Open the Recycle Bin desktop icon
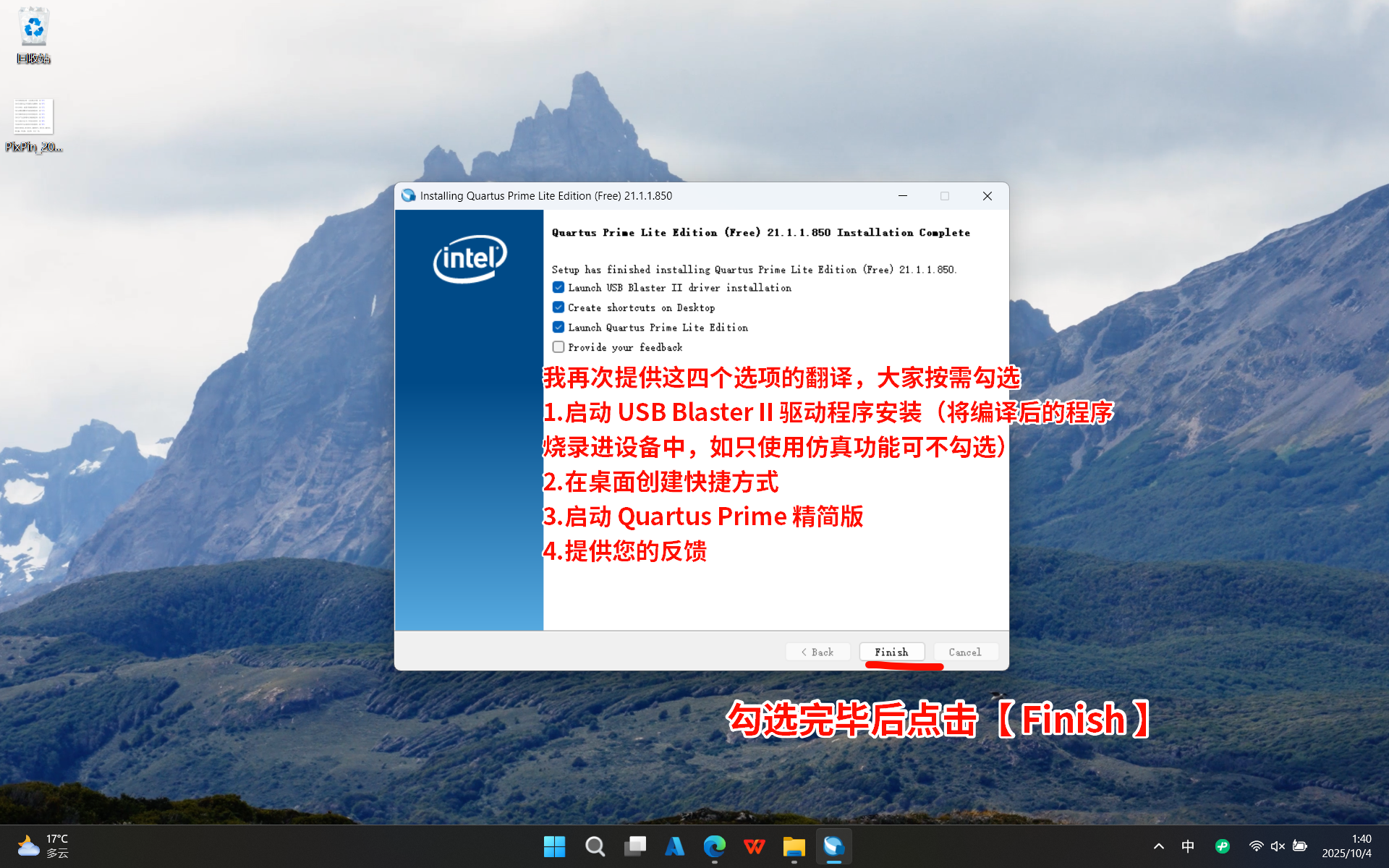Screen dimensions: 1389x868 coord(33,35)
